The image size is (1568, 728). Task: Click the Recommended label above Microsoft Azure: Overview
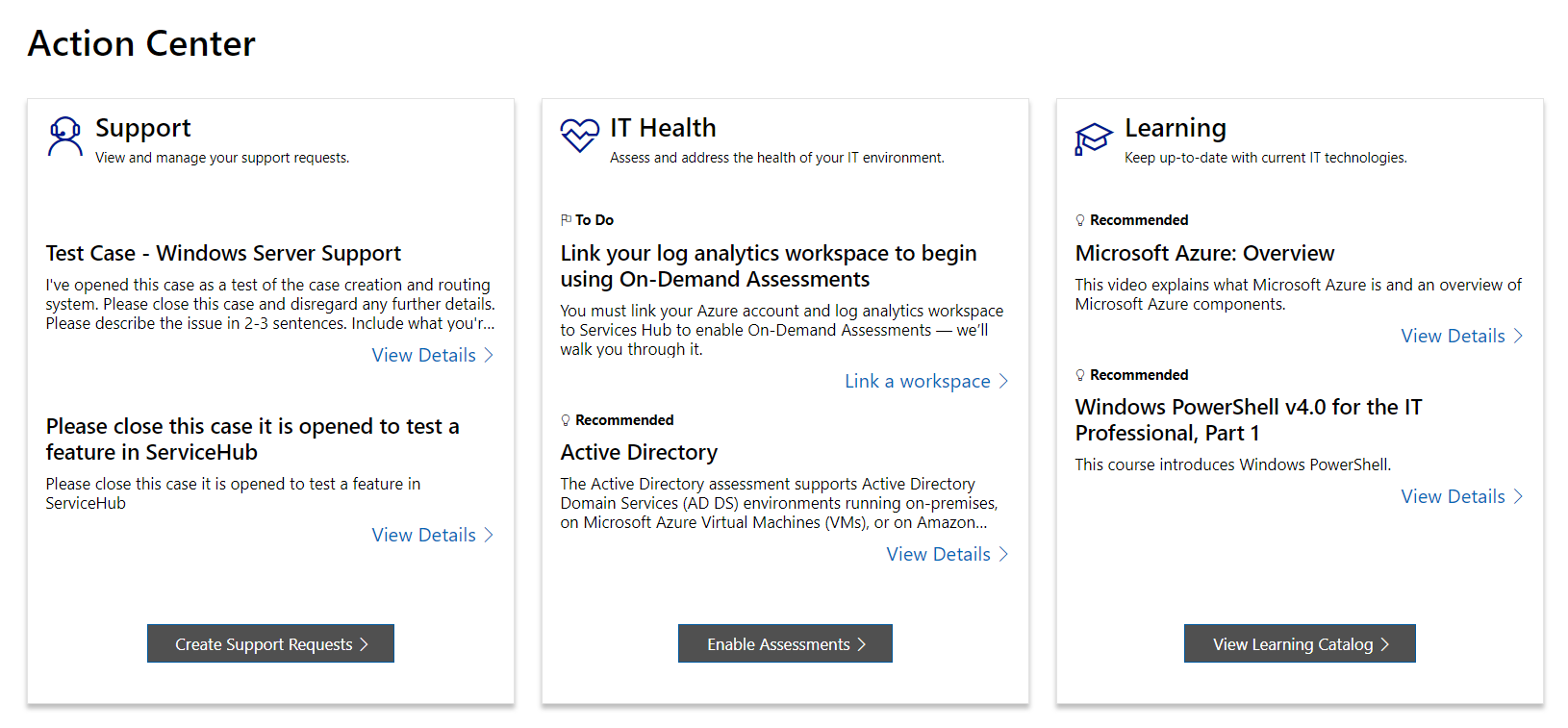click(1139, 220)
